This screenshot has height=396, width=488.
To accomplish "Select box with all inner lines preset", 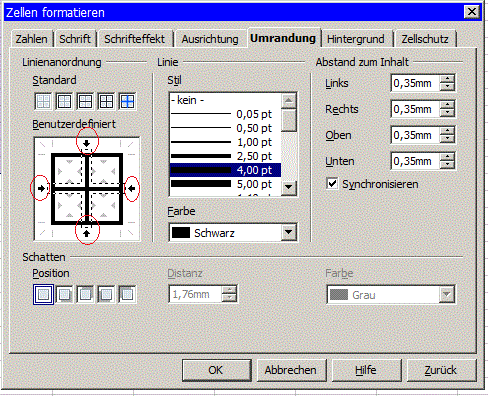I will coord(106,101).
